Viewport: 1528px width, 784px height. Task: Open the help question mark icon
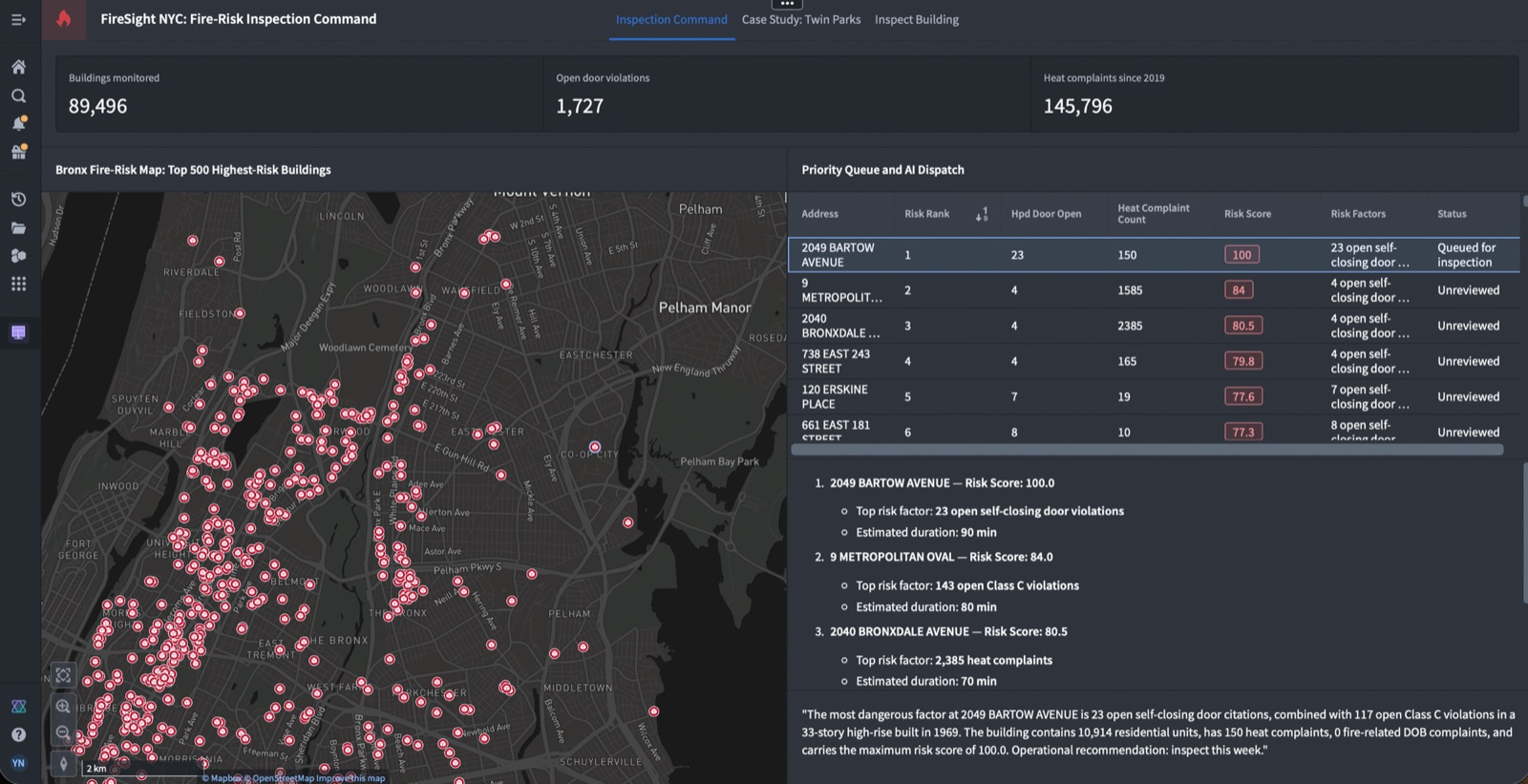[18, 734]
